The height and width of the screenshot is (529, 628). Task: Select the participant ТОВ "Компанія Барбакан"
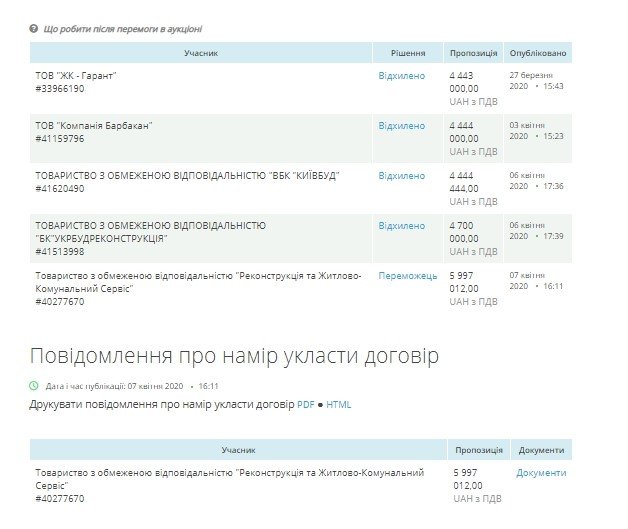tap(94, 126)
